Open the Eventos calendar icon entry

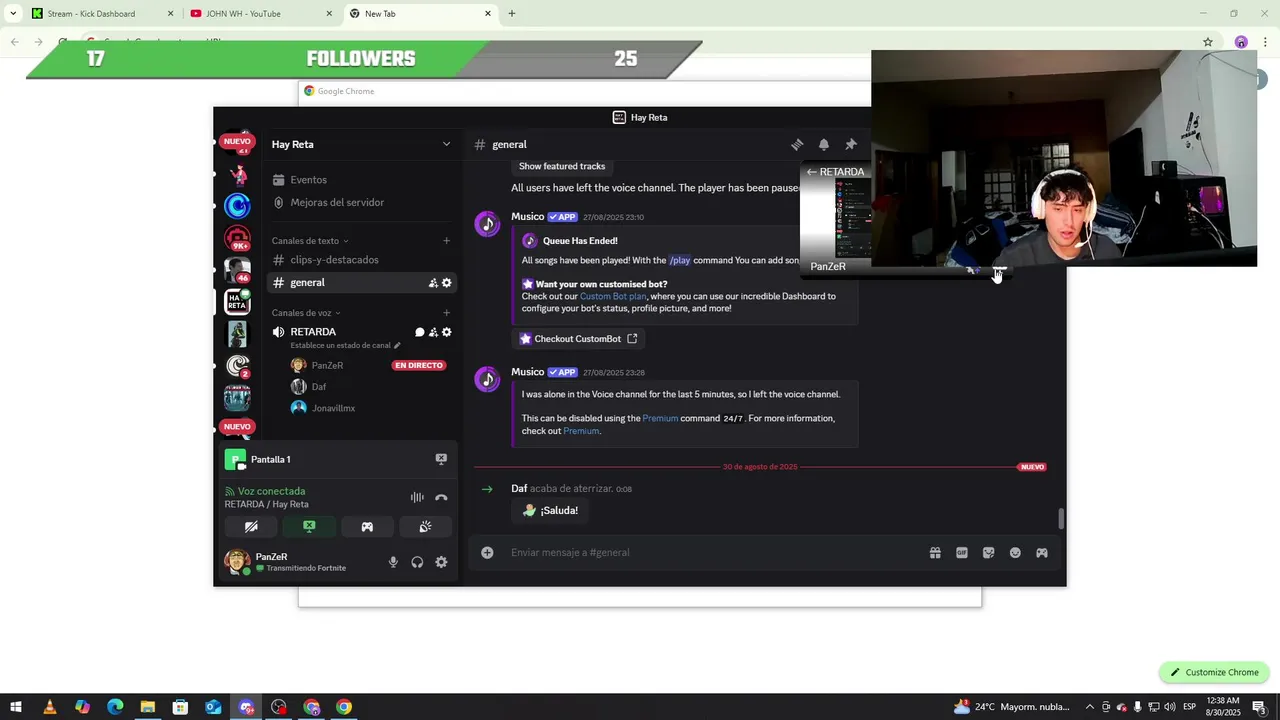[308, 180]
